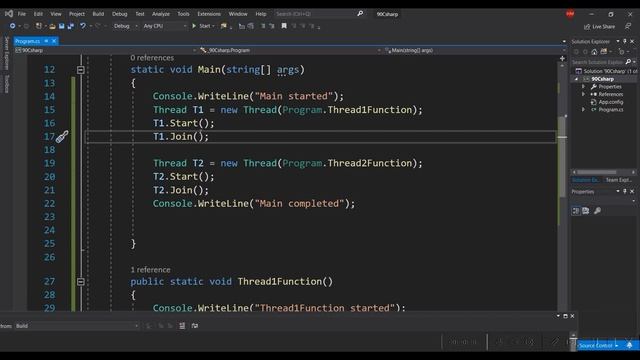Click Solution Explorer Home icon

tap(594, 52)
